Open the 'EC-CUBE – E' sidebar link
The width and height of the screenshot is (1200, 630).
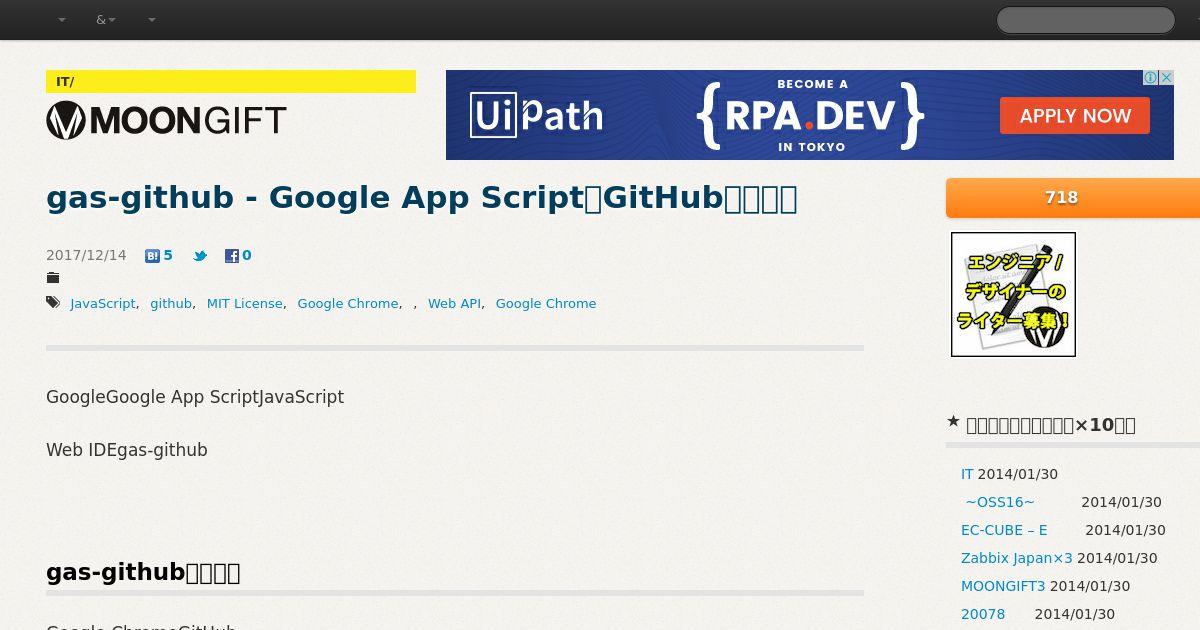(x=1004, y=530)
